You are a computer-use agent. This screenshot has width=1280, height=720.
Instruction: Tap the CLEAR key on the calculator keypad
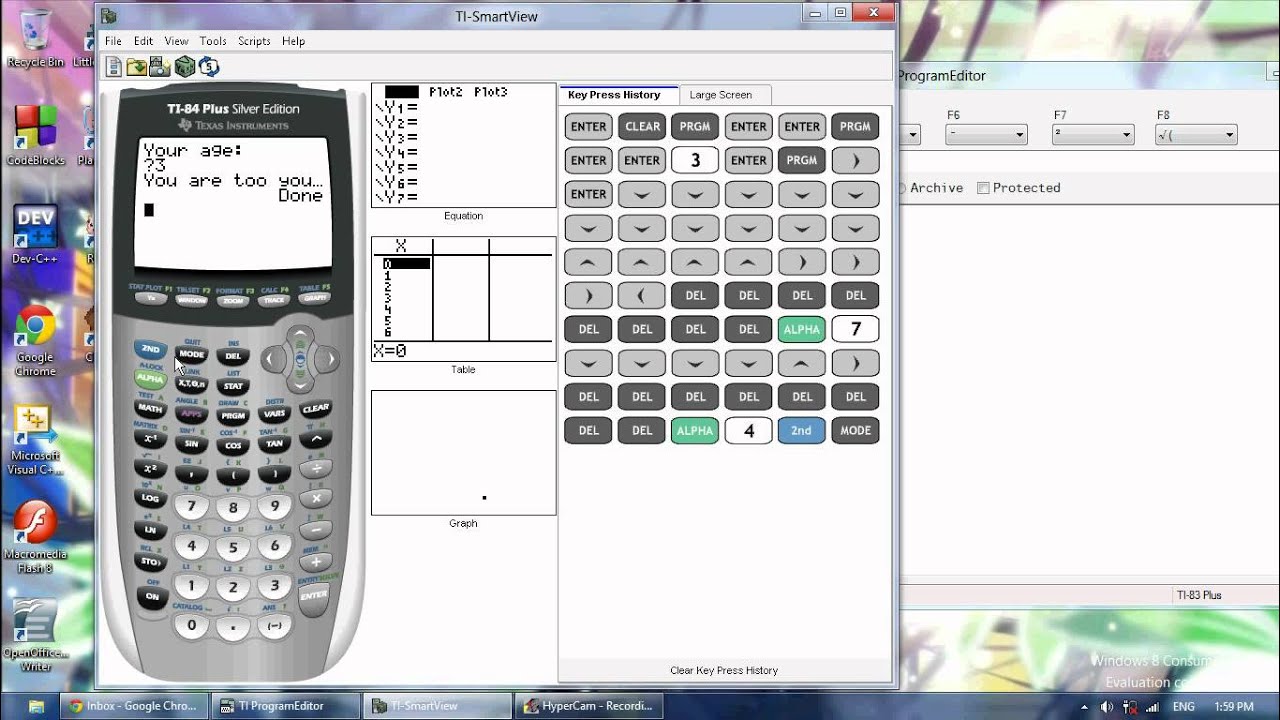tap(316, 408)
